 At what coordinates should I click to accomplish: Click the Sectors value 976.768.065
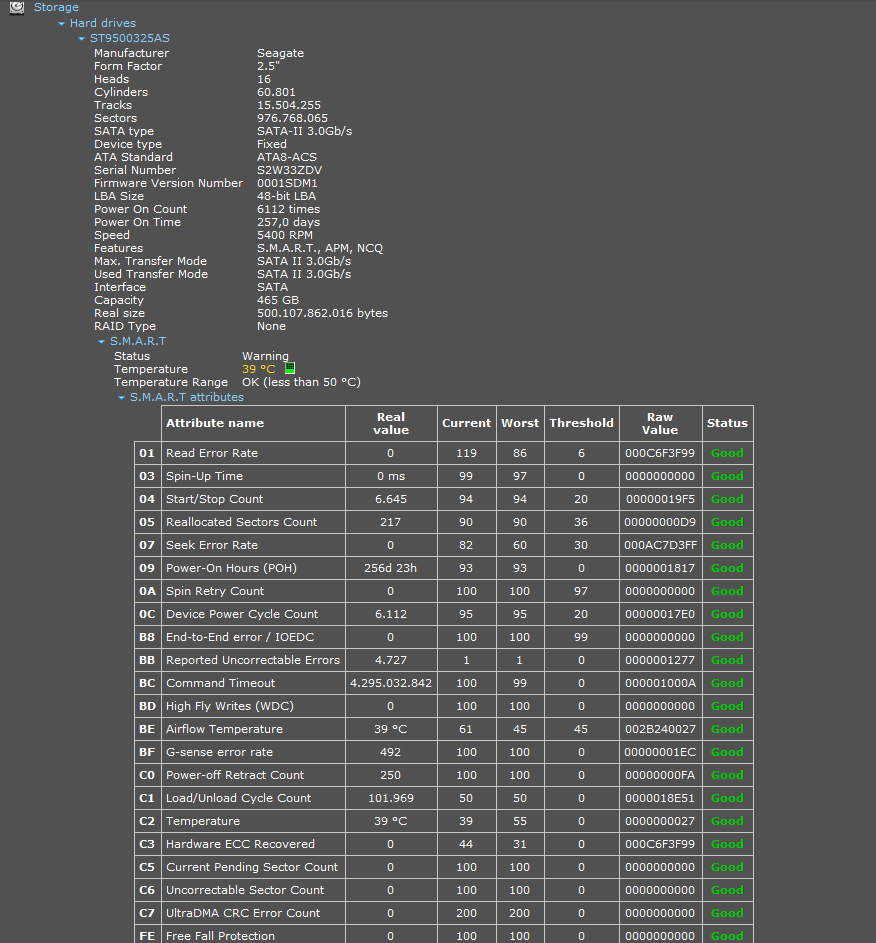[x=292, y=118]
